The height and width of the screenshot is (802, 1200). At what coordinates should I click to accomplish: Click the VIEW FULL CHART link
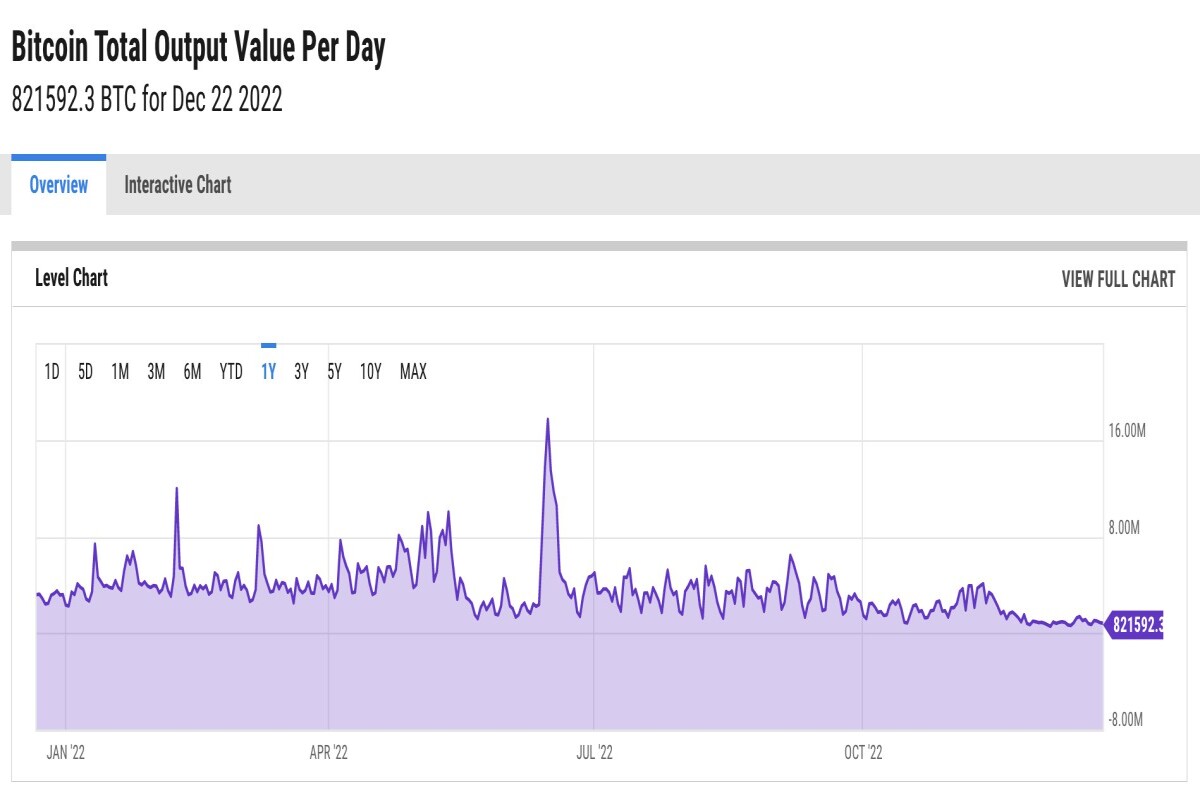pos(1118,279)
